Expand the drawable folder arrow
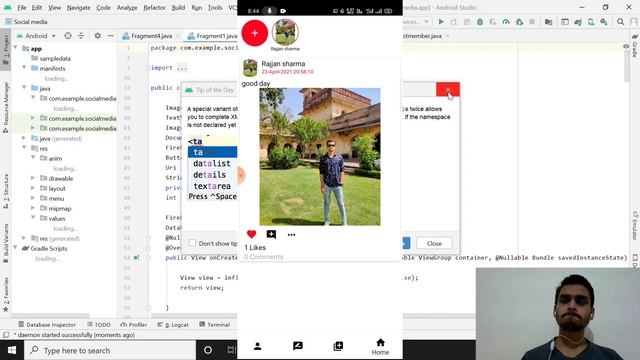 pos(33,178)
